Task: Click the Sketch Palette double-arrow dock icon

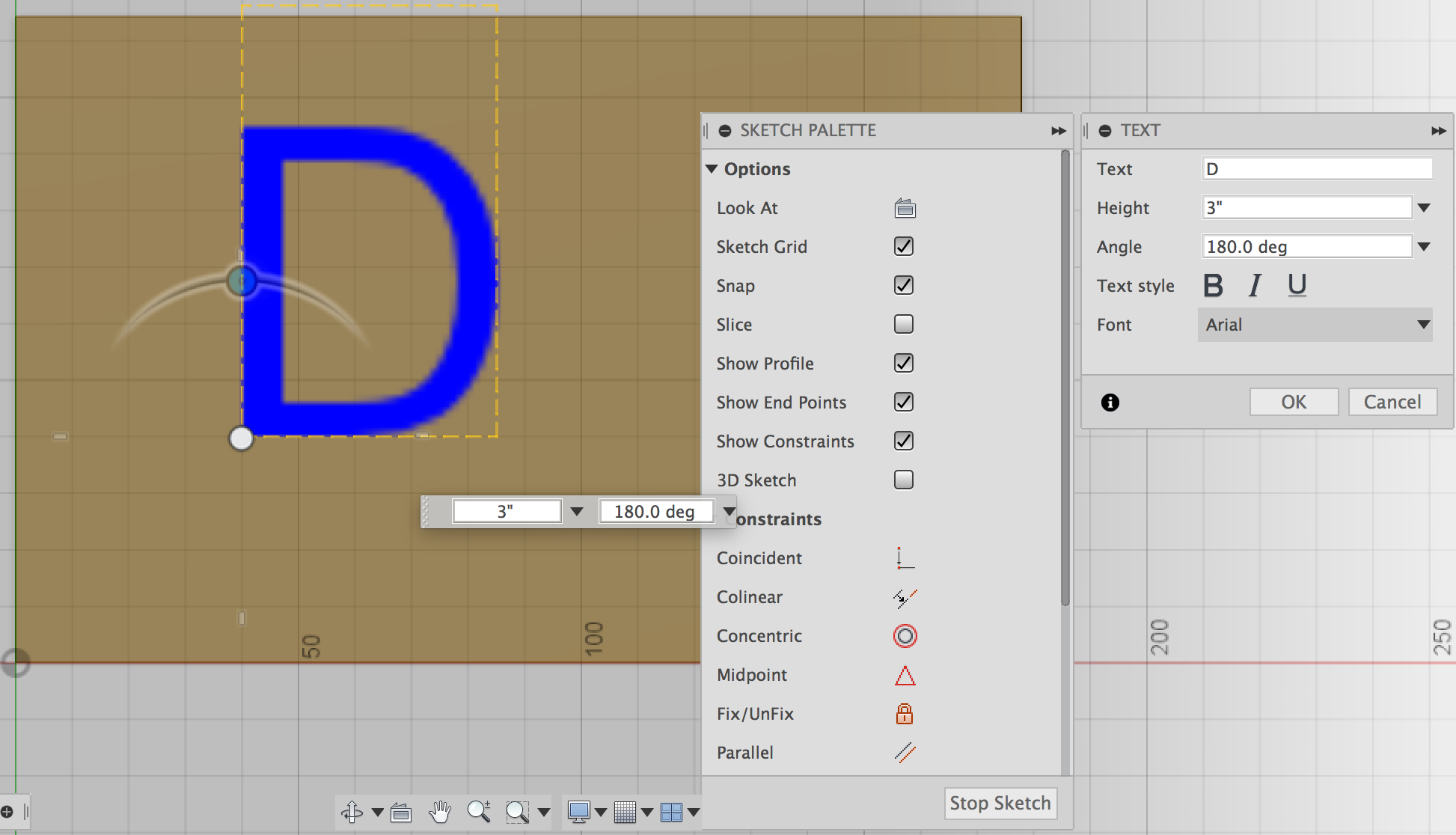Action: (1058, 131)
